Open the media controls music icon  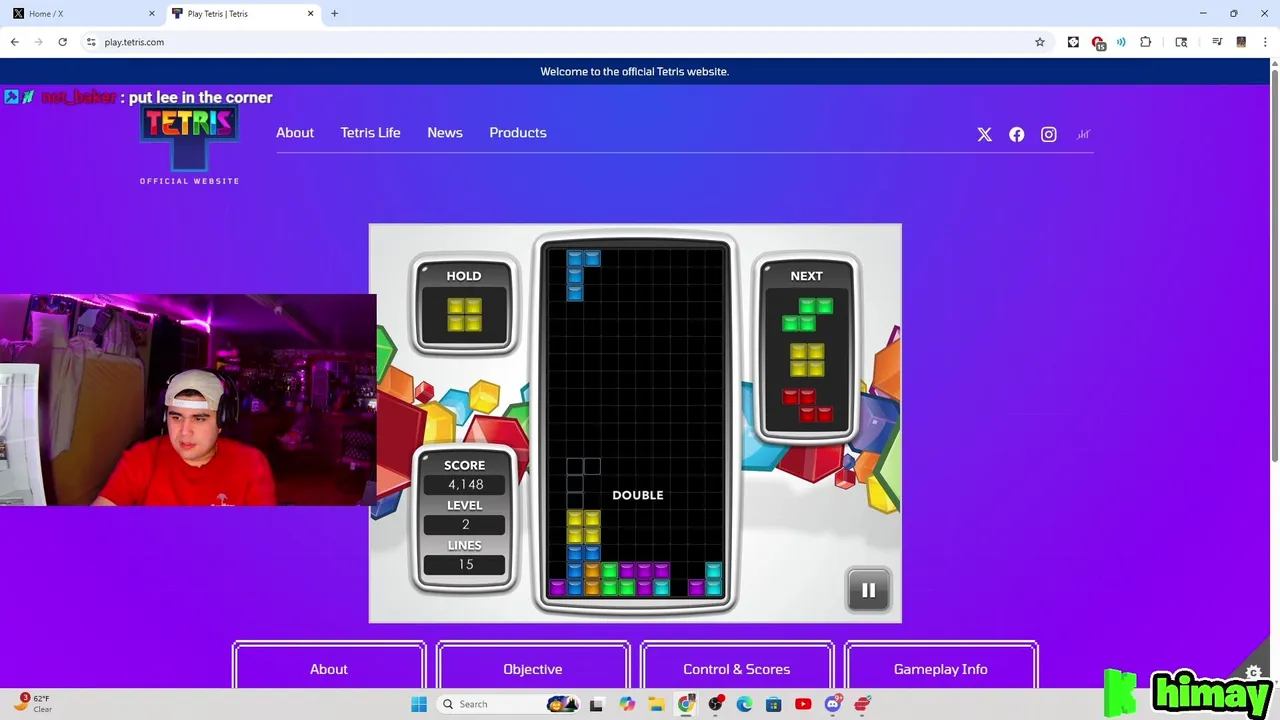click(1217, 42)
